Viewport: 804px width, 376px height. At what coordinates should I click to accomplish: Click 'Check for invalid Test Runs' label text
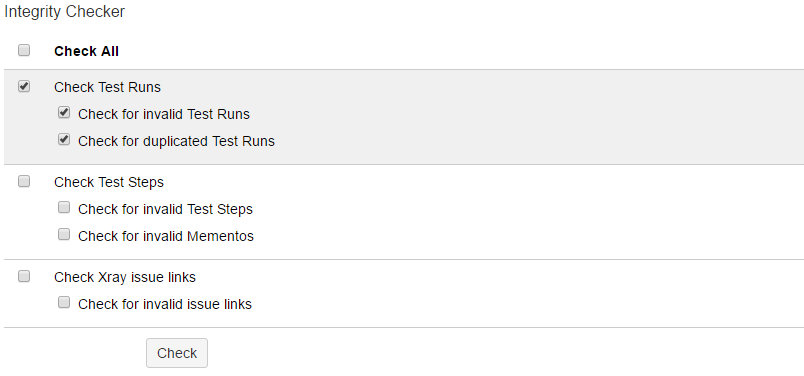tap(164, 114)
